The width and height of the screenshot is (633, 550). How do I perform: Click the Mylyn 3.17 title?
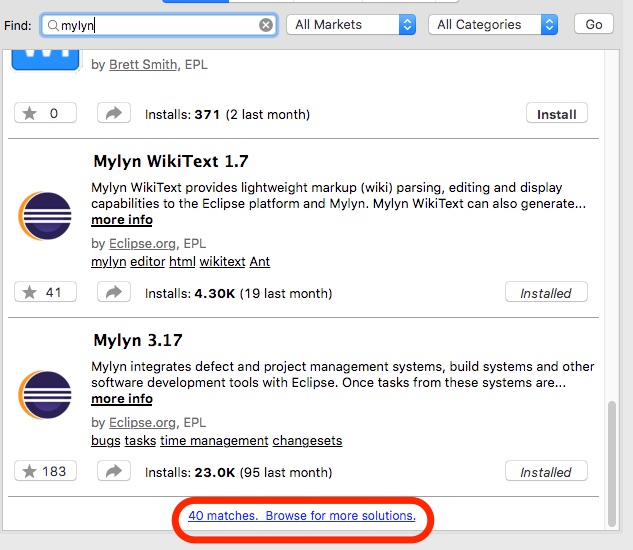138,340
